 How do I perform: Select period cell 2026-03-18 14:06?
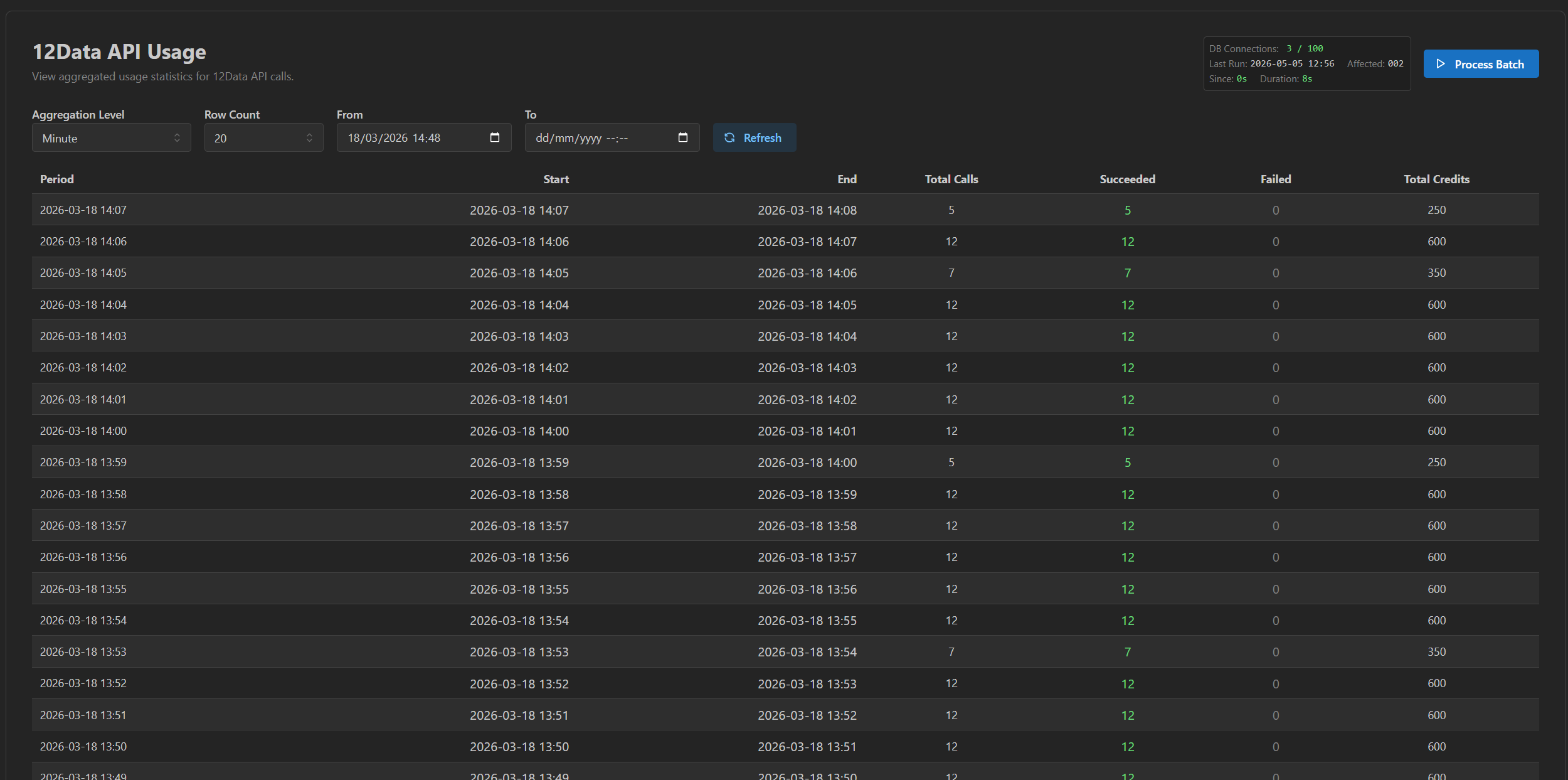[x=83, y=242]
